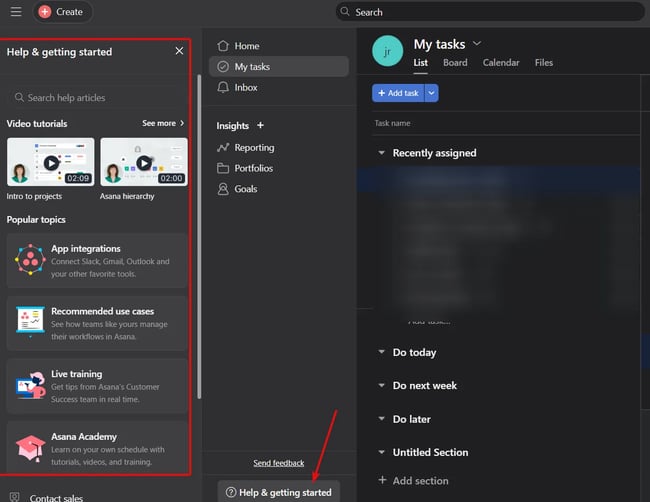Screen dimensions: 650x502
Task: Click the Create button
Action: point(62,12)
